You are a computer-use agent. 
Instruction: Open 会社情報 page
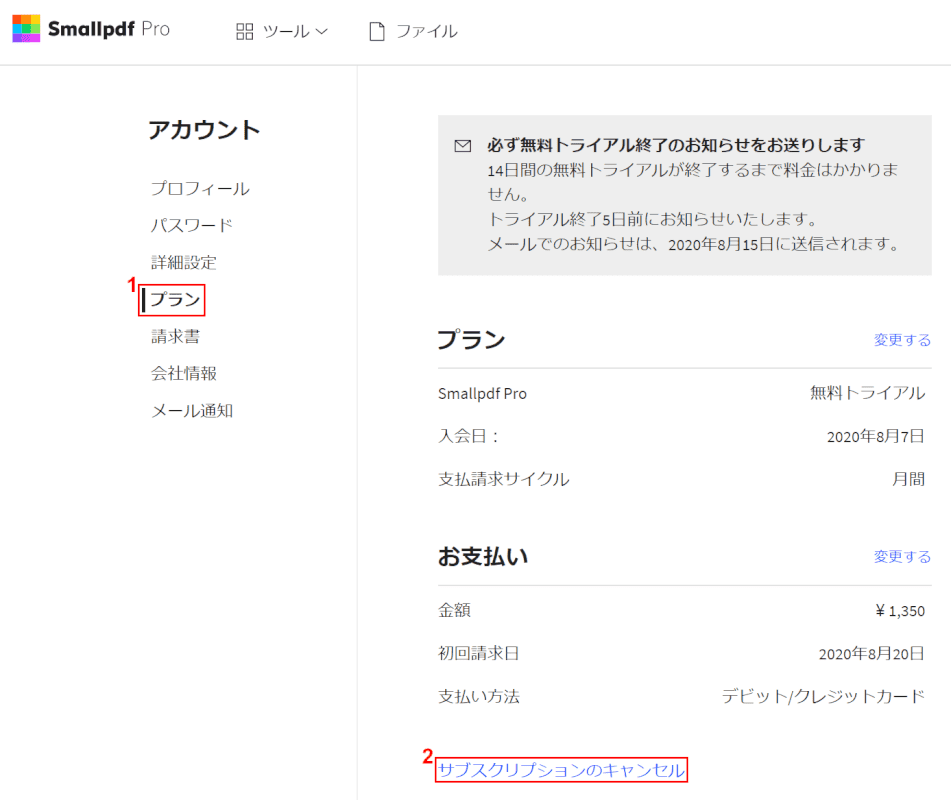tap(184, 374)
